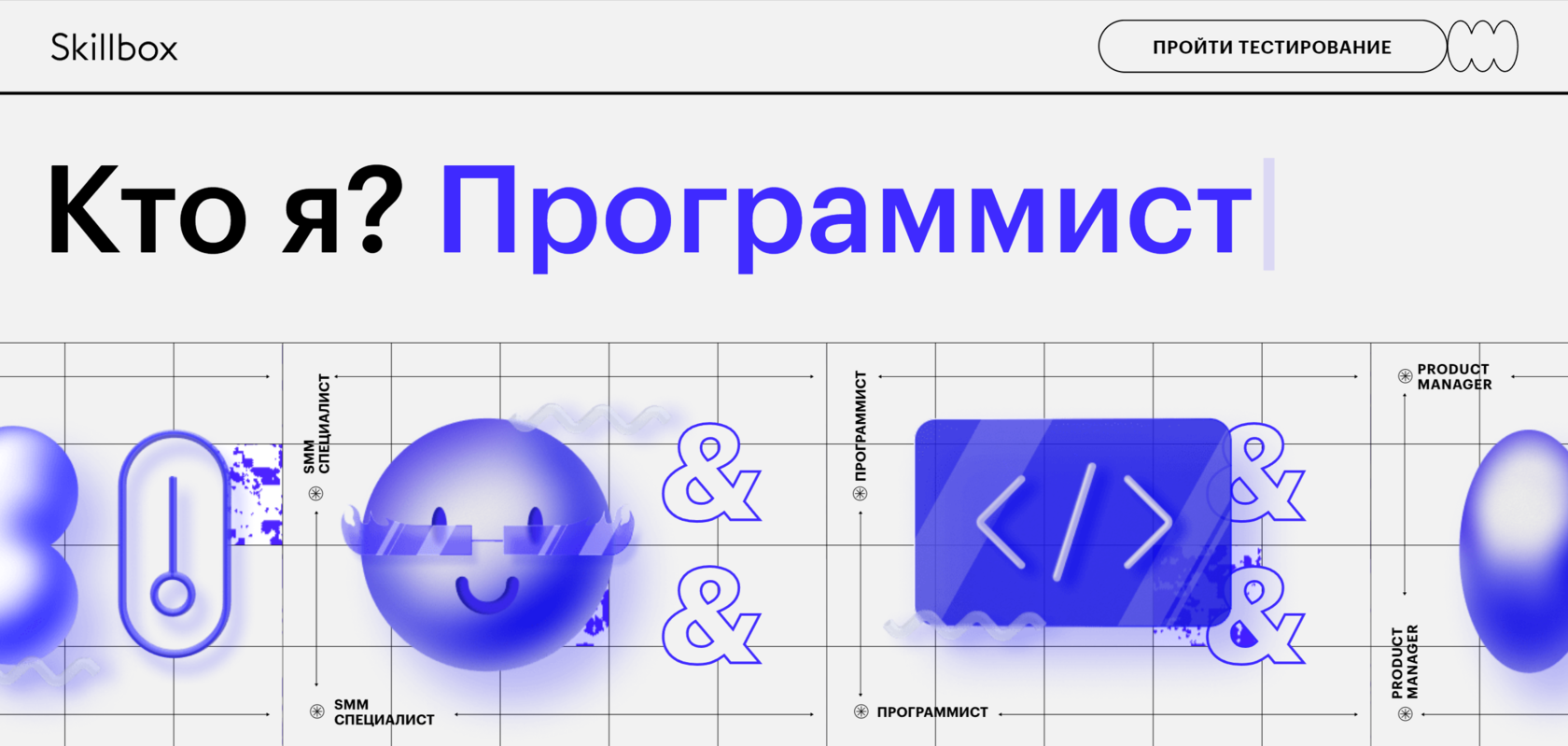Click the horizontal ПРОГРАММИСТ label at bottom

point(931,712)
